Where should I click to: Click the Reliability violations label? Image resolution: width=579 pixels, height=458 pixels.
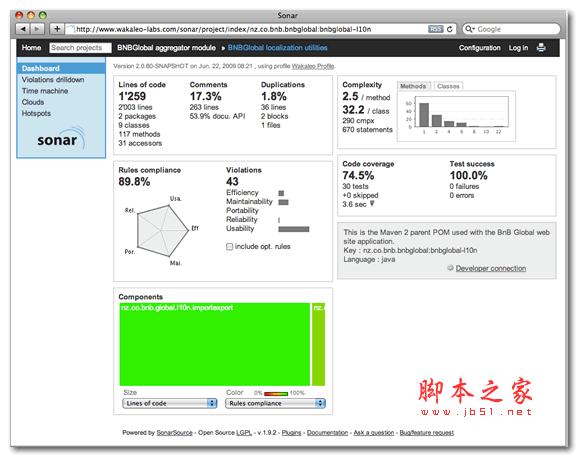[x=241, y=219]
